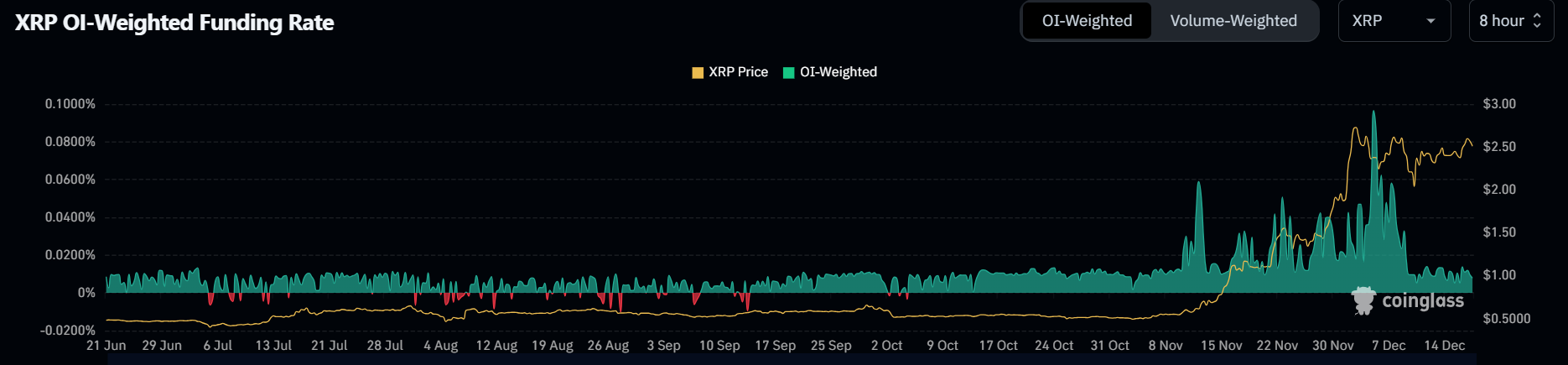Click the 7 Dec date label
Viewport: 1568px width, 365px height.
pos(1389,346)
